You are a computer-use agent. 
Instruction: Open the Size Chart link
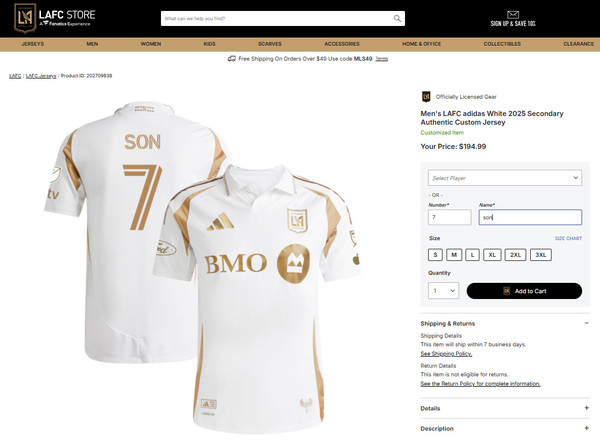(x=568, y=239)
